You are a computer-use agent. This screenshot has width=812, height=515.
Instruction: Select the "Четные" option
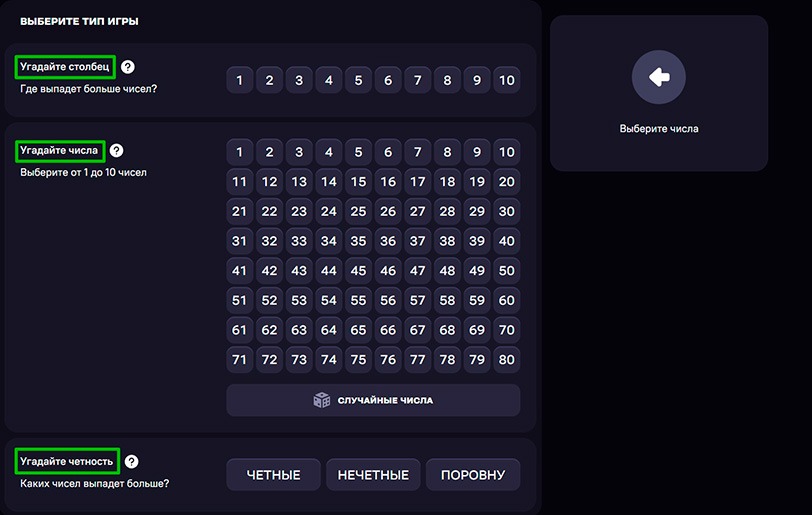coord(273,475)
